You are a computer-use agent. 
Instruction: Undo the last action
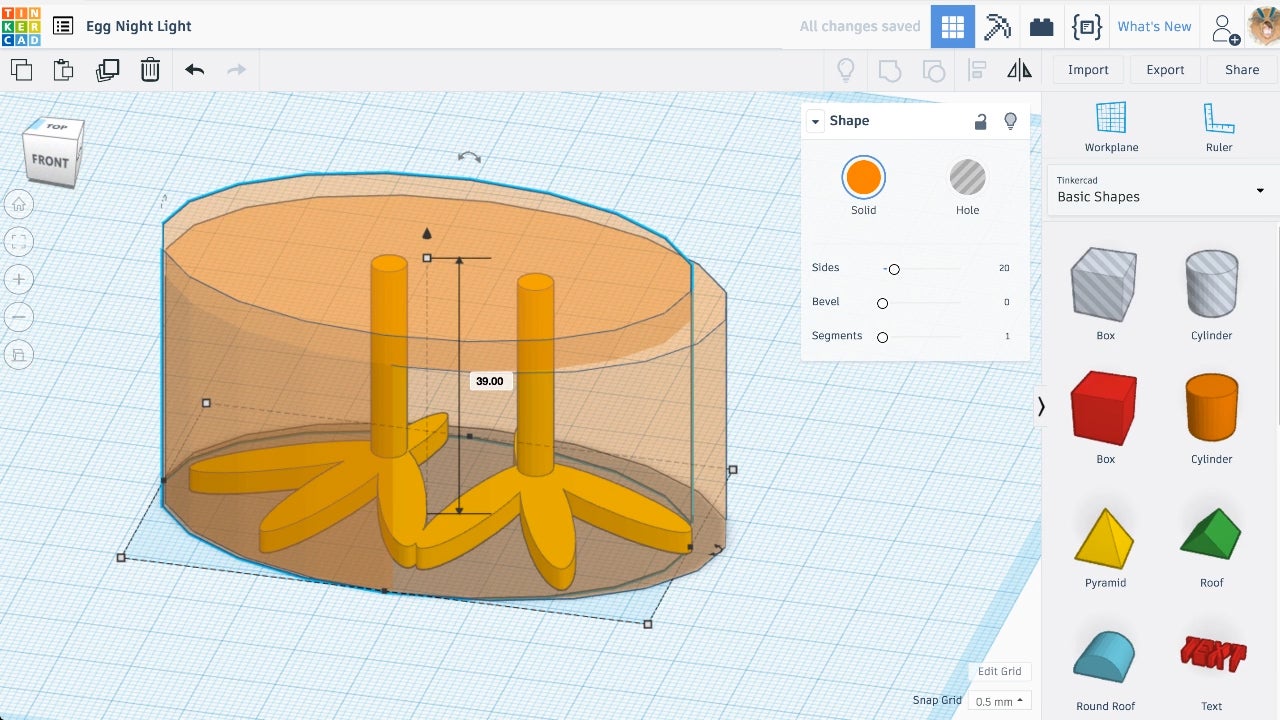point(194,70)
